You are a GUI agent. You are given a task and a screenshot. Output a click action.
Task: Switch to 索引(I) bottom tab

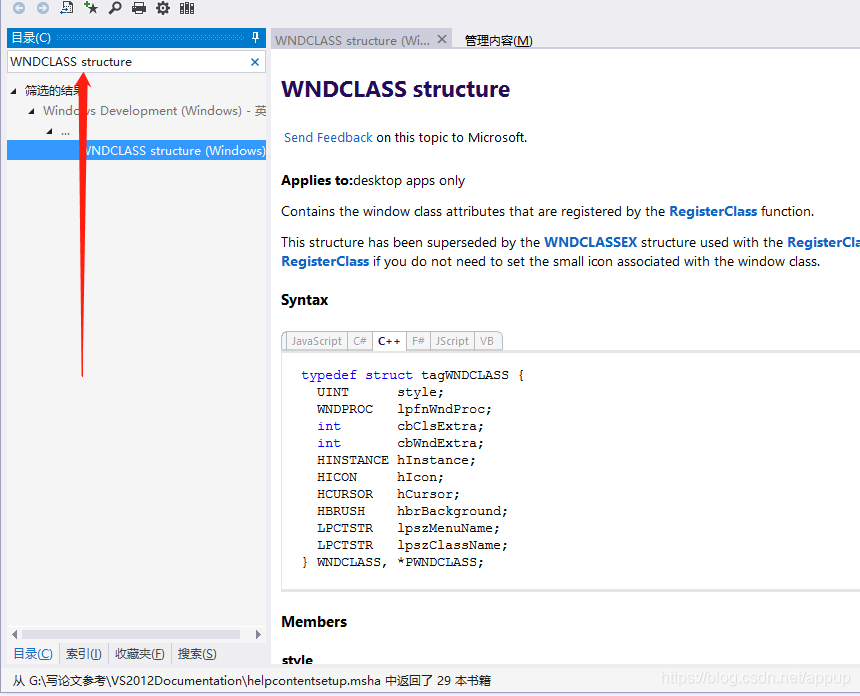[x=83, y=654]
